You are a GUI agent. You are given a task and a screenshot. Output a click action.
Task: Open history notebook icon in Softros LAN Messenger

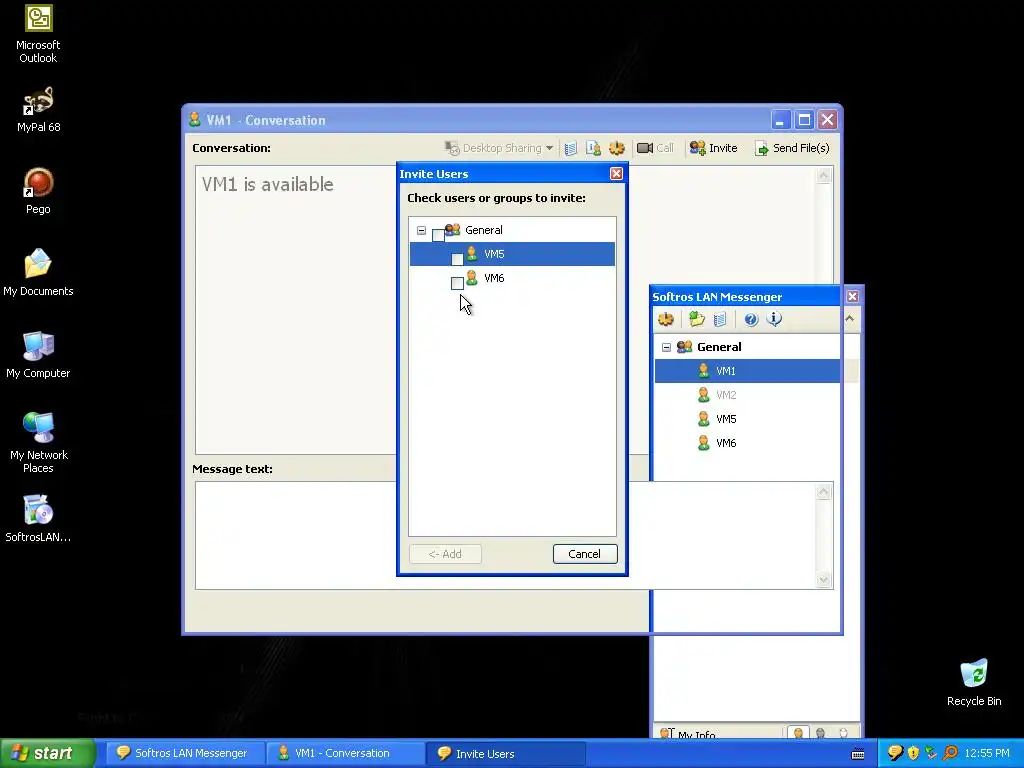(720, 319)
